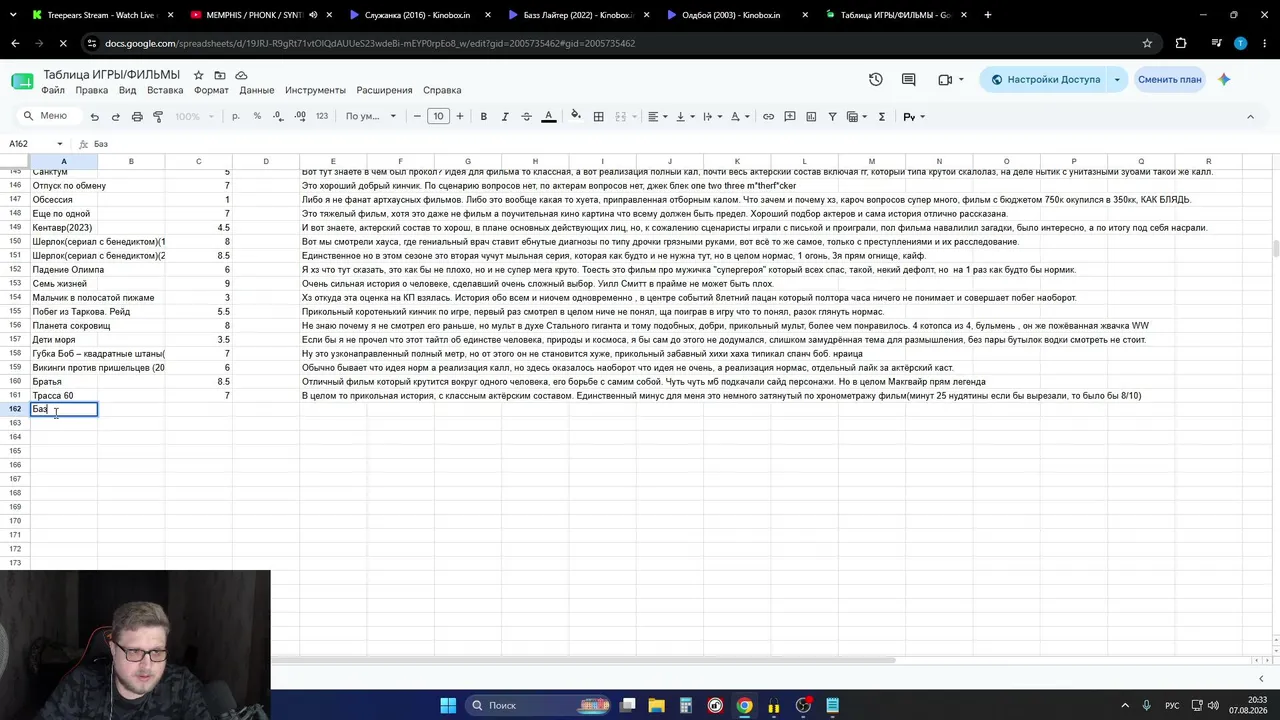Increase decimal places button
The height and width of the screenshot is (720, 1280).
tap(300, 116)
